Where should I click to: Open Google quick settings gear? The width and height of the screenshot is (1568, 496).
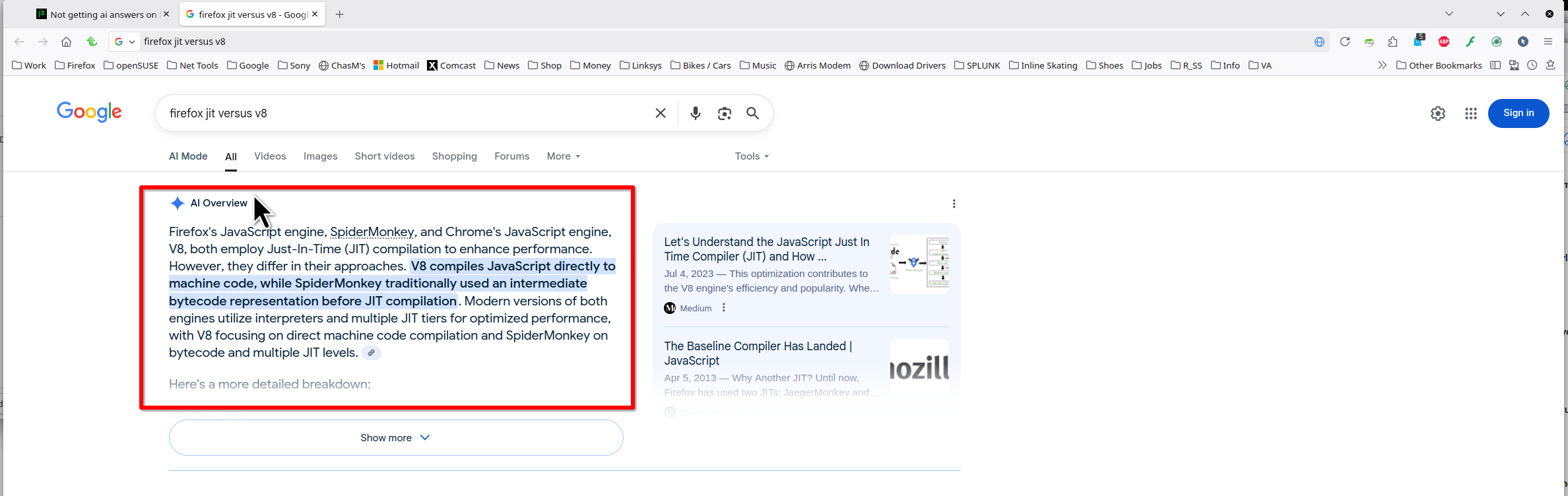click(1438, 113)
